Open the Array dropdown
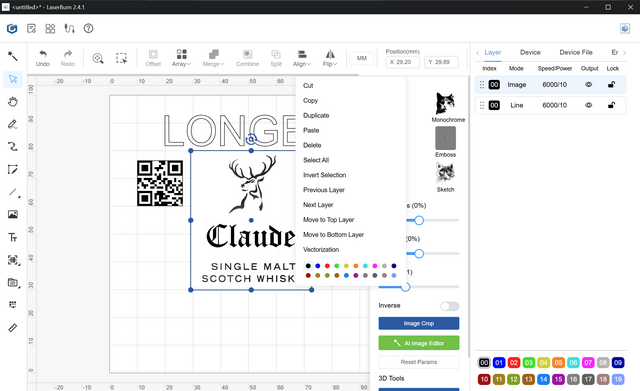 pos(181,58)
